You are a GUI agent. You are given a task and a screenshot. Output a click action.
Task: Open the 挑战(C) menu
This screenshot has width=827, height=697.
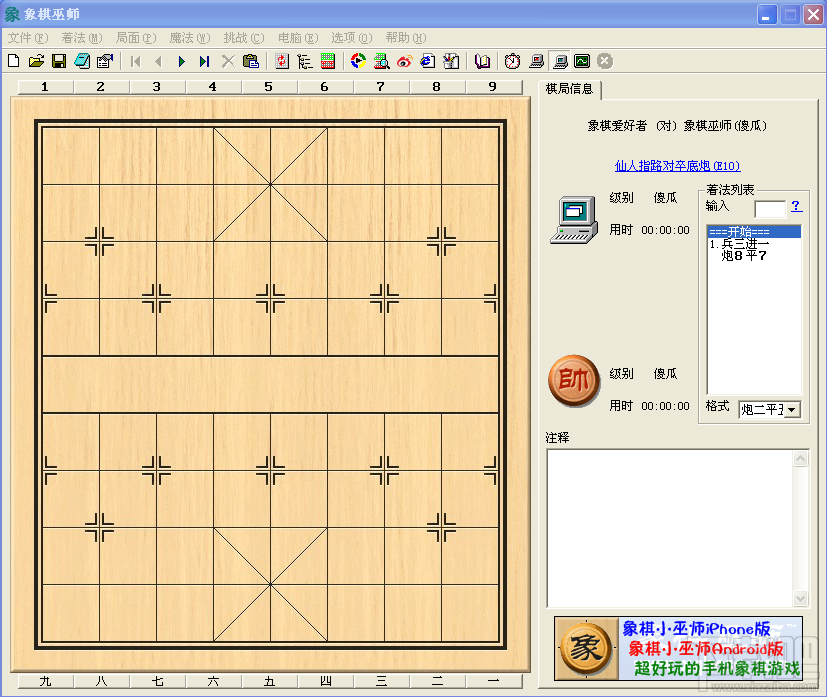coord(244,38)
